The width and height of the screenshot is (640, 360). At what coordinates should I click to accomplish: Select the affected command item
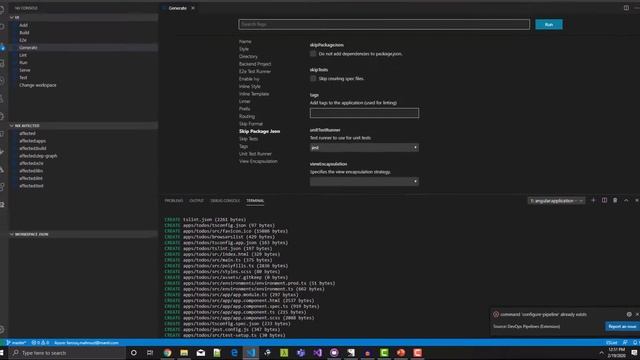point(27,133)
